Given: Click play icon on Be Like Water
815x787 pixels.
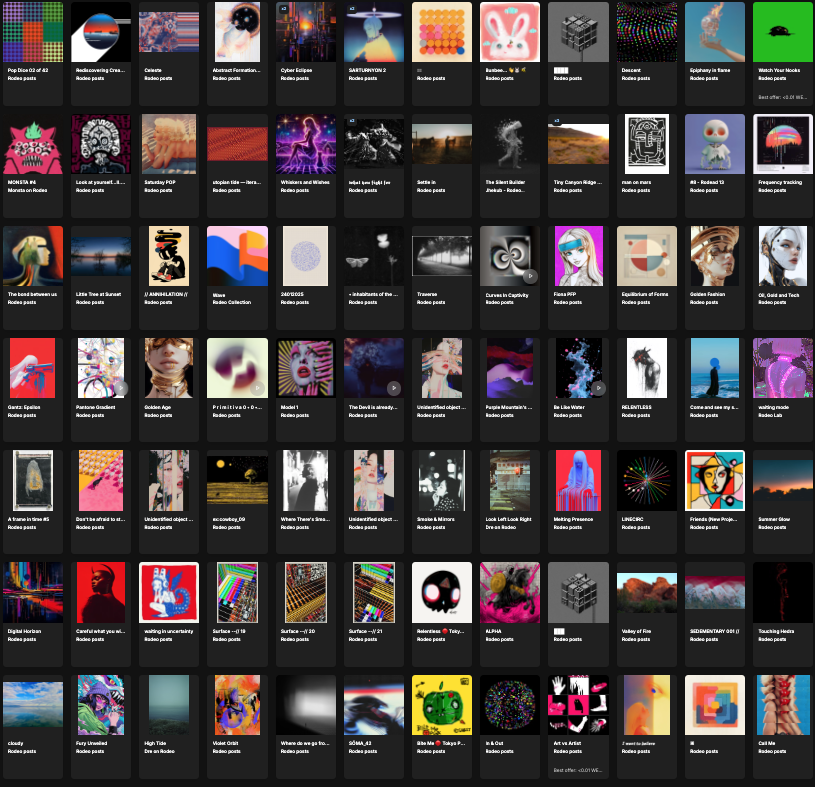Looking at the screenshot, I should (598, 388).
